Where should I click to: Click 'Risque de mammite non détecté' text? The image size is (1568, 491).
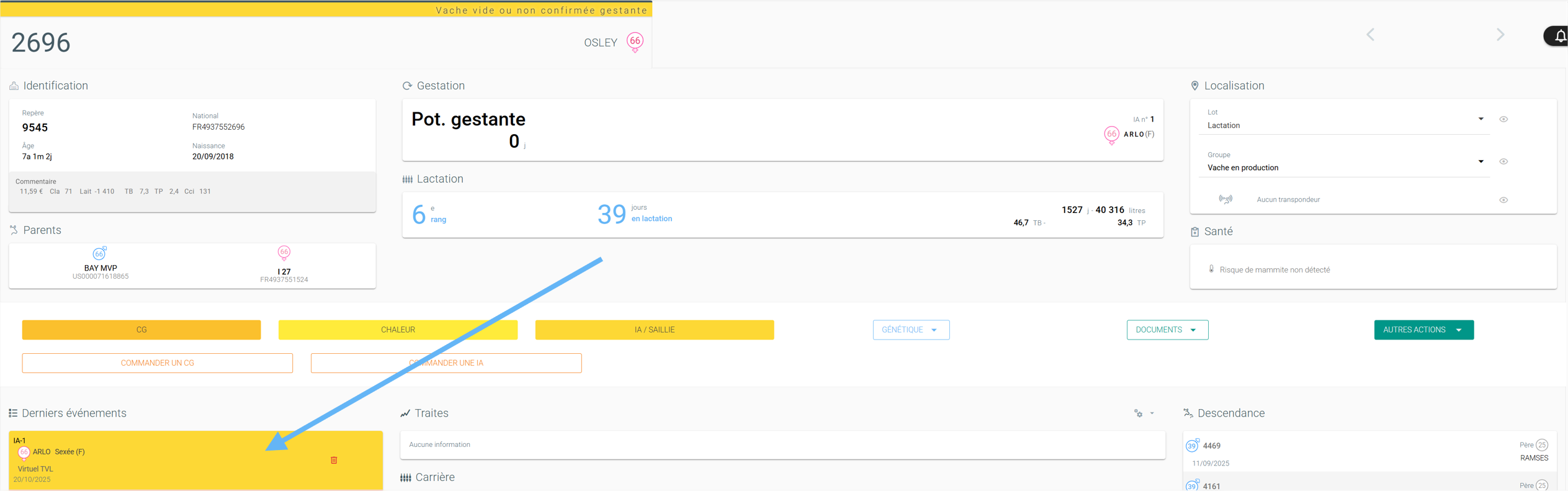pyautogui.click(x=1275, y=270)
